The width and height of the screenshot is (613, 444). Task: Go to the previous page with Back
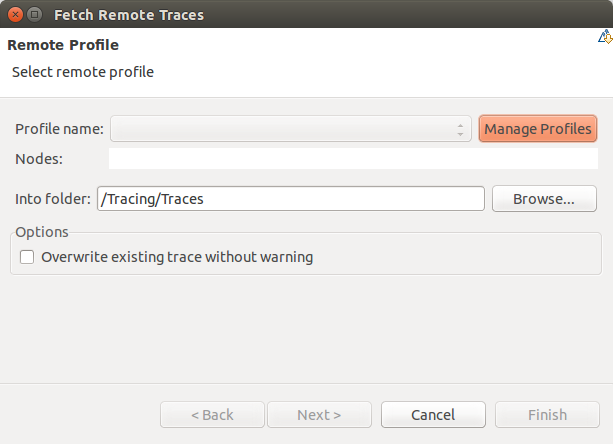[x=212, y=415]
